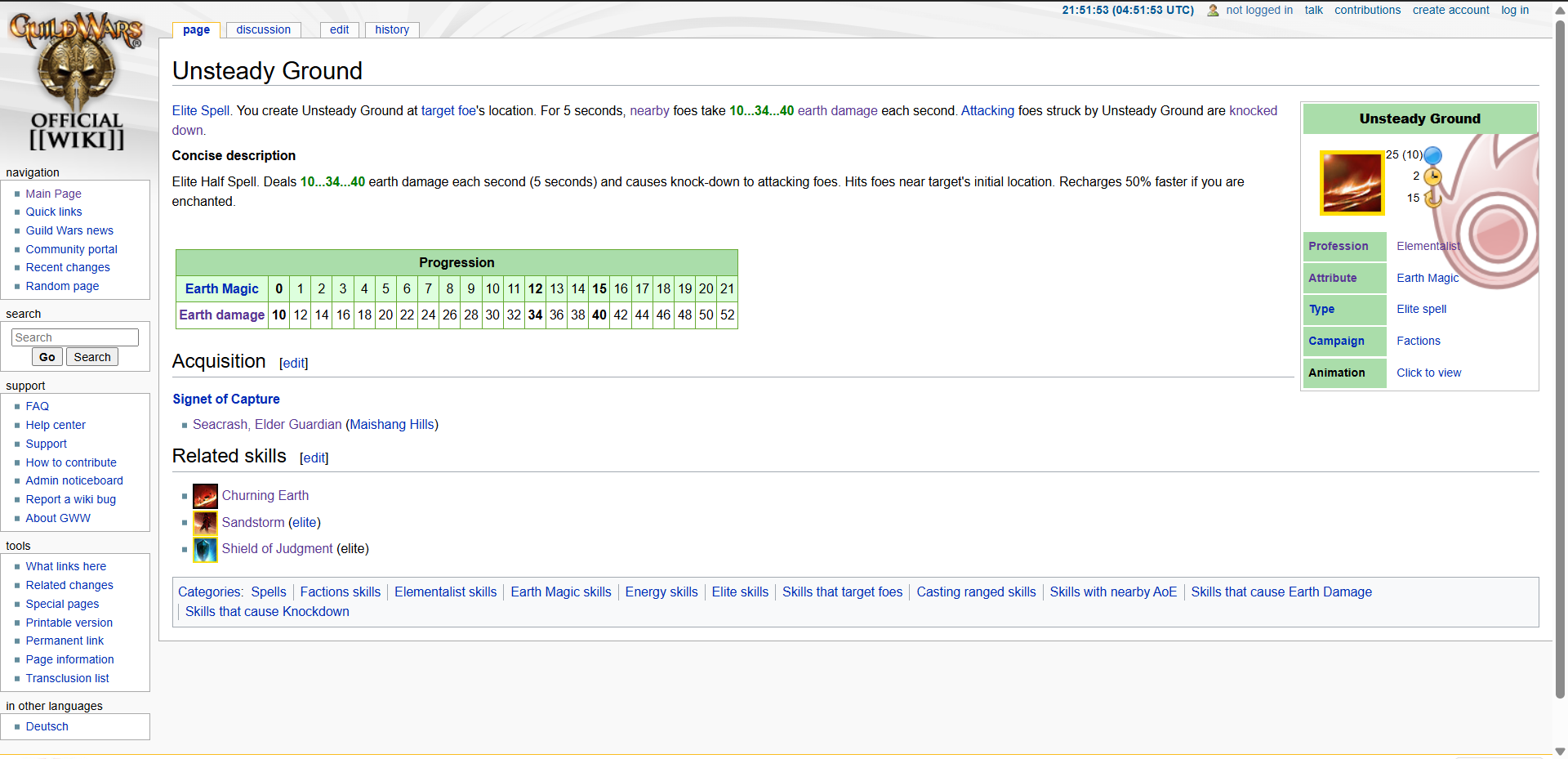Viewport: 1568px width, 759px height.
Task: Click the Elite Spell link in description
Action: pos(201,111)
